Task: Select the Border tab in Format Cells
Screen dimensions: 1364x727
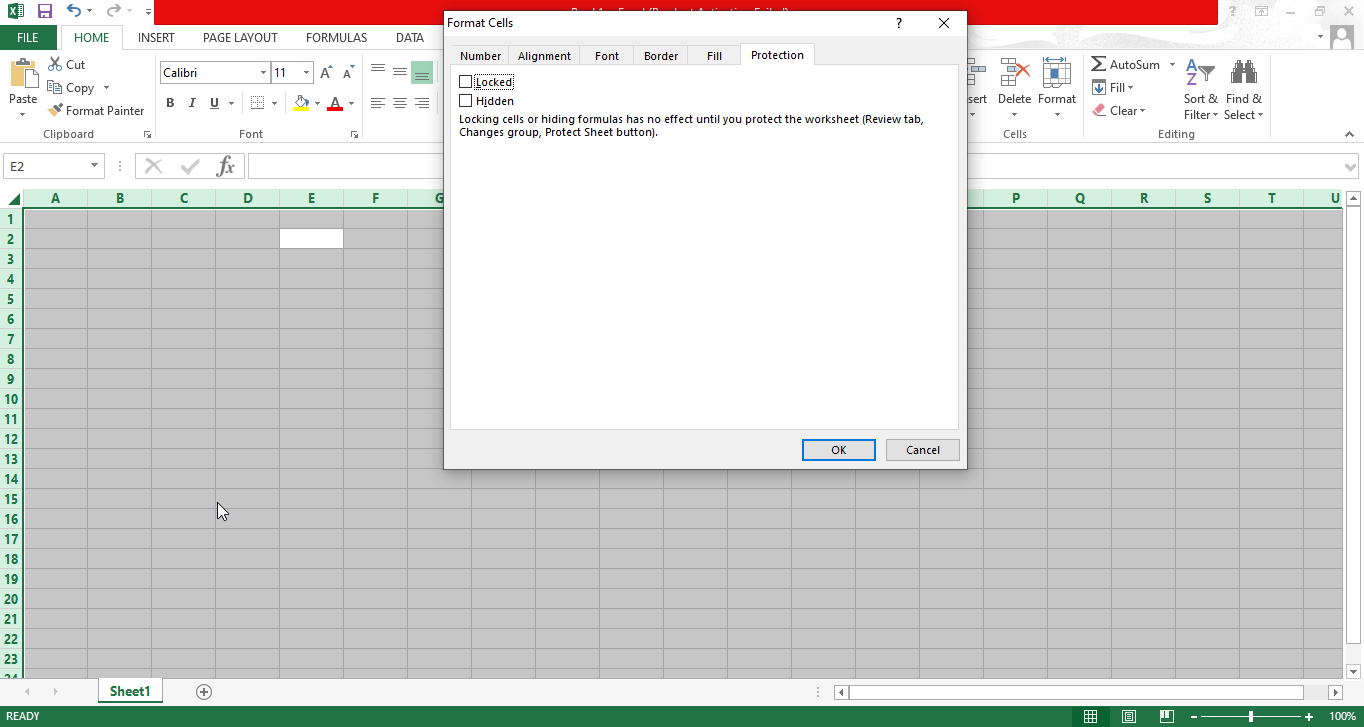Action: coord(661,56)
